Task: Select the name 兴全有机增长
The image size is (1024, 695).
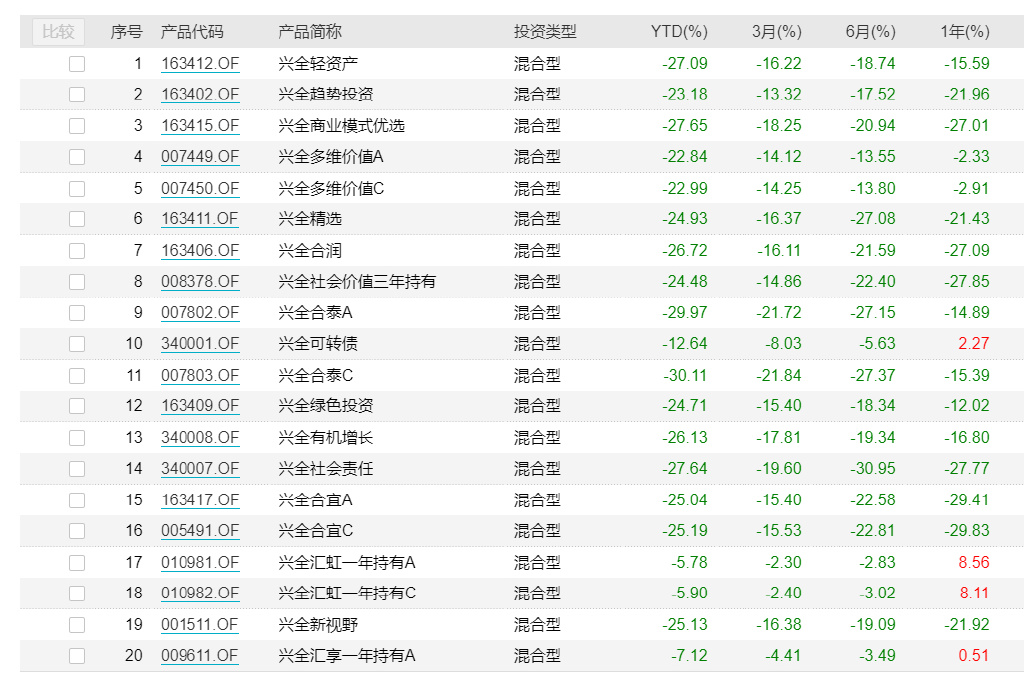Action: coord(326,438)
